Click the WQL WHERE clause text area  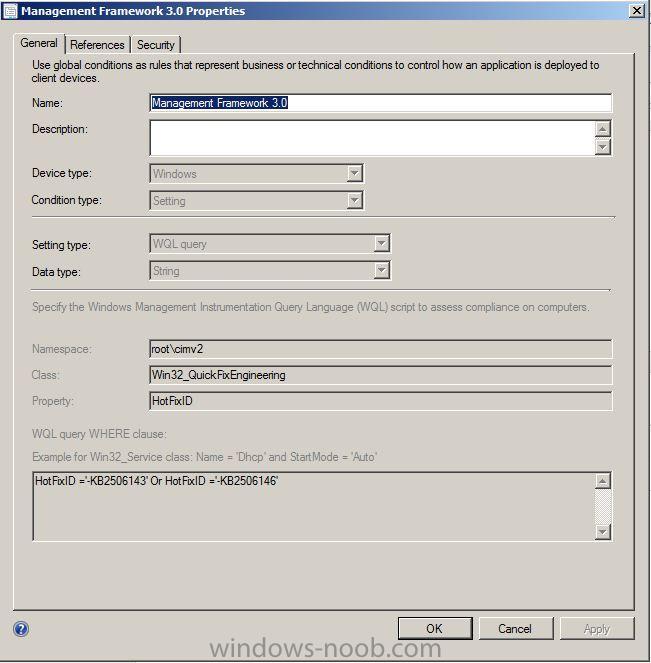coord(314,506)
